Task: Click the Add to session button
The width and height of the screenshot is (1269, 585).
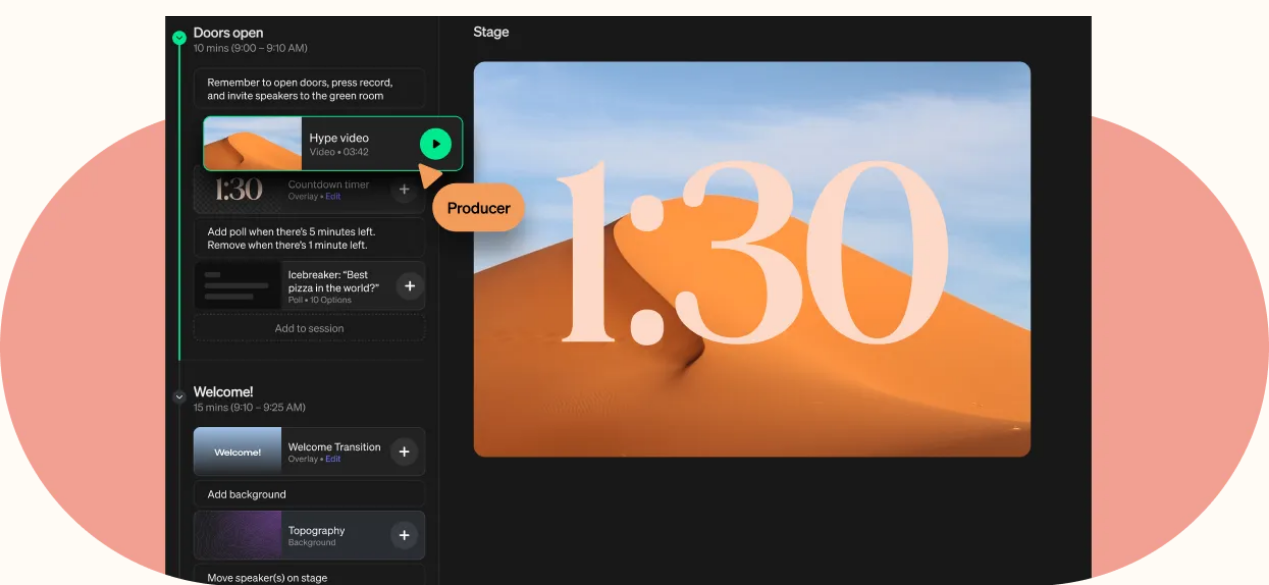Action: coord(309,328)
